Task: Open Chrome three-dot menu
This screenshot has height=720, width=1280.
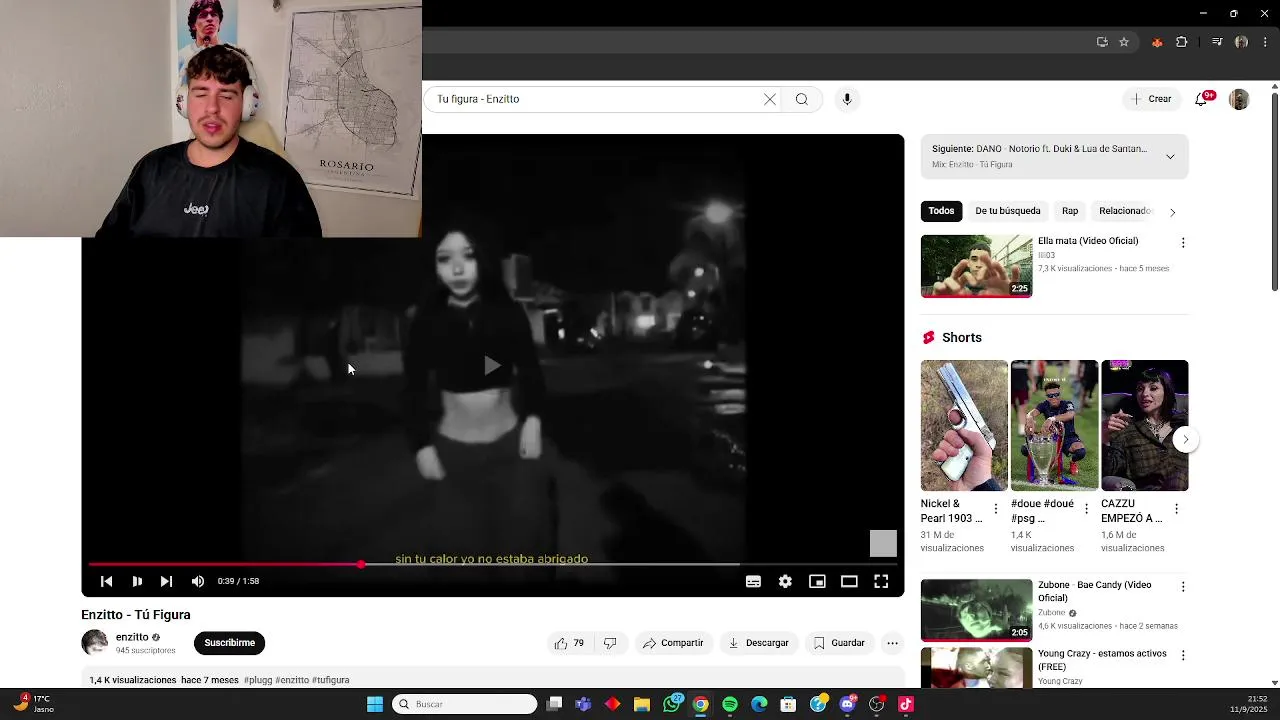Action: pyautogui.click(x=1266, y=42)
